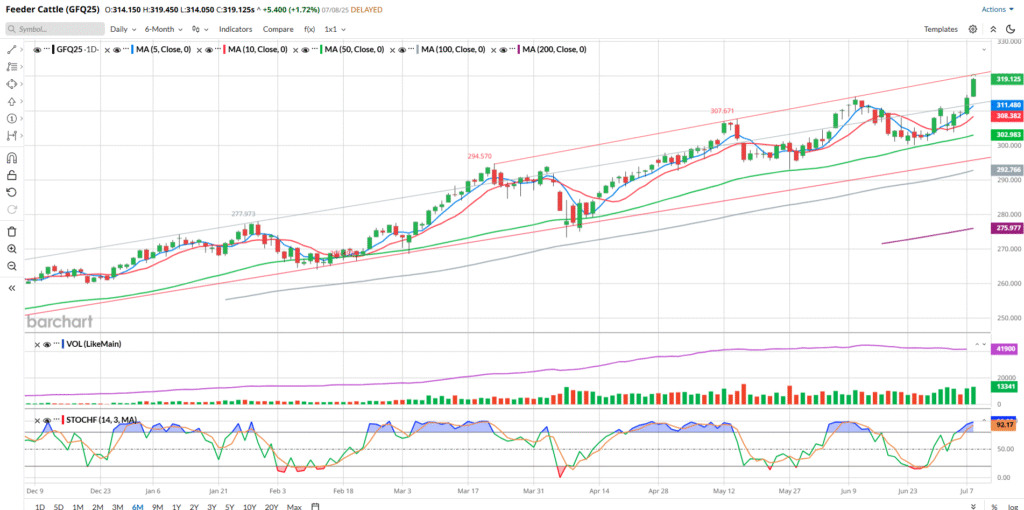Click the Templates button
Viewport: 1024px width, 510px height.
(940, 30)
